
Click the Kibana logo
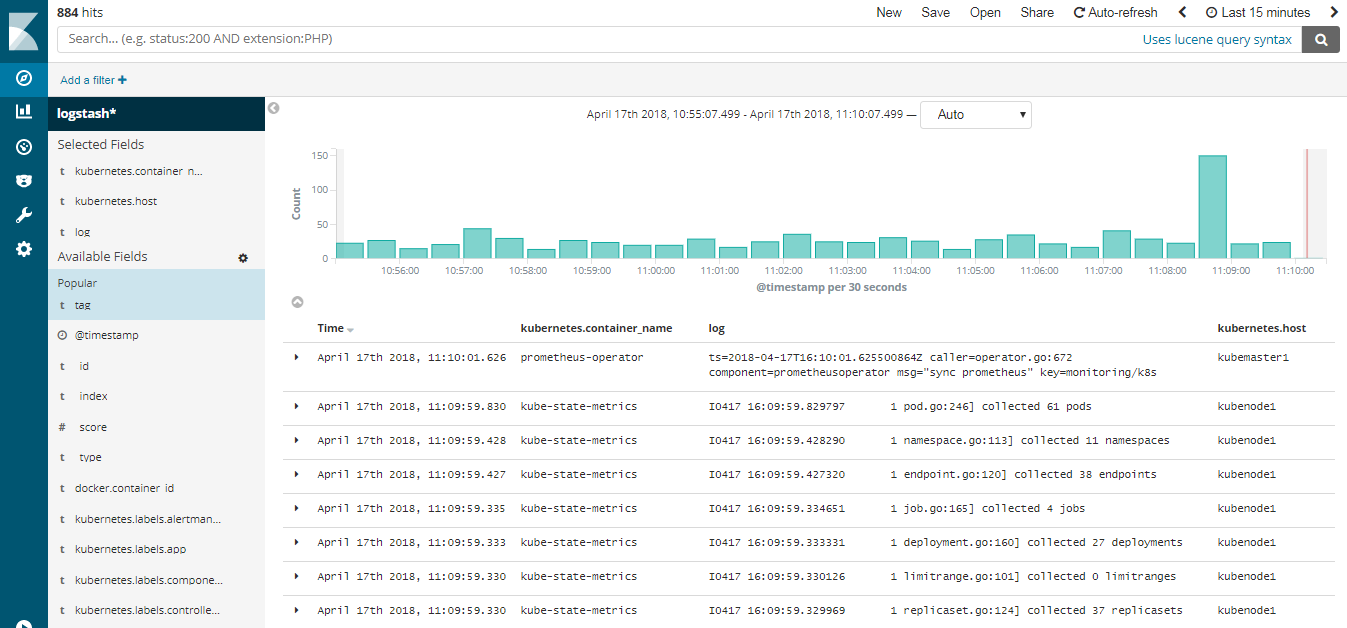tap(24, 31)
